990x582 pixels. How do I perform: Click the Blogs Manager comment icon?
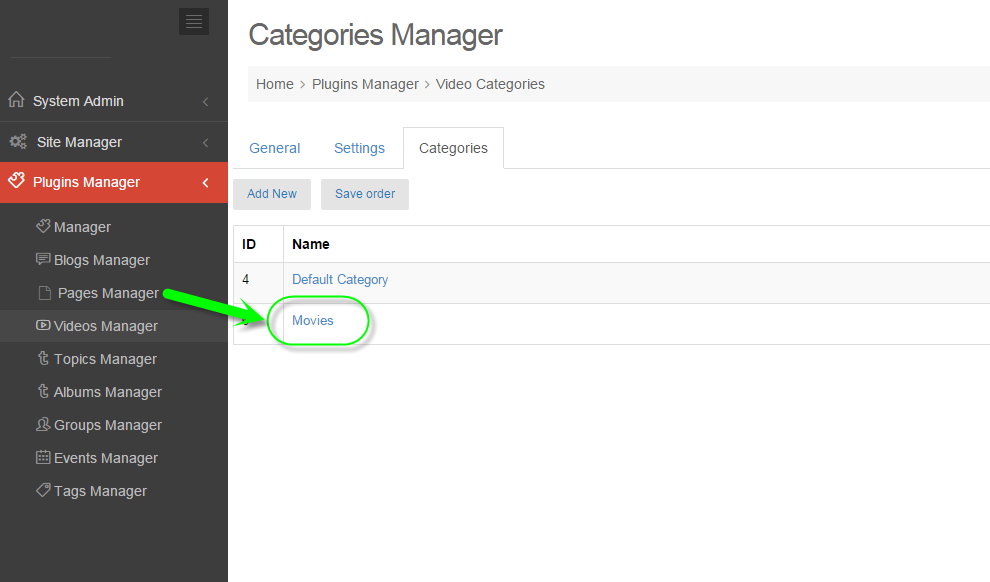pyautogui.click(x=43, y=259)
